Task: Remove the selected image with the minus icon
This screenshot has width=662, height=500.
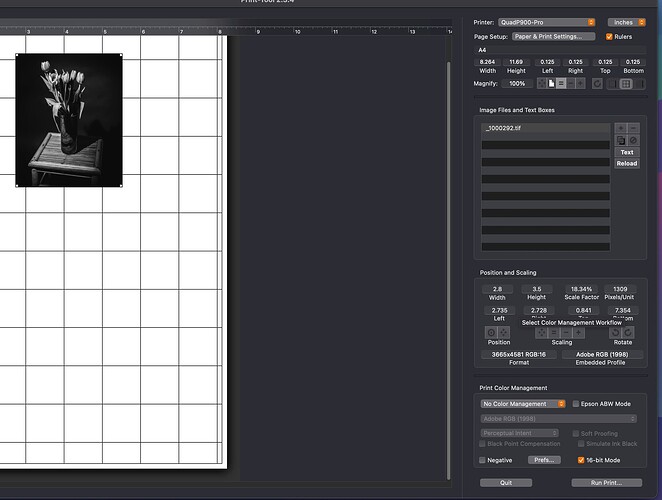Action: pyautogui.click(x=633, y=128)
